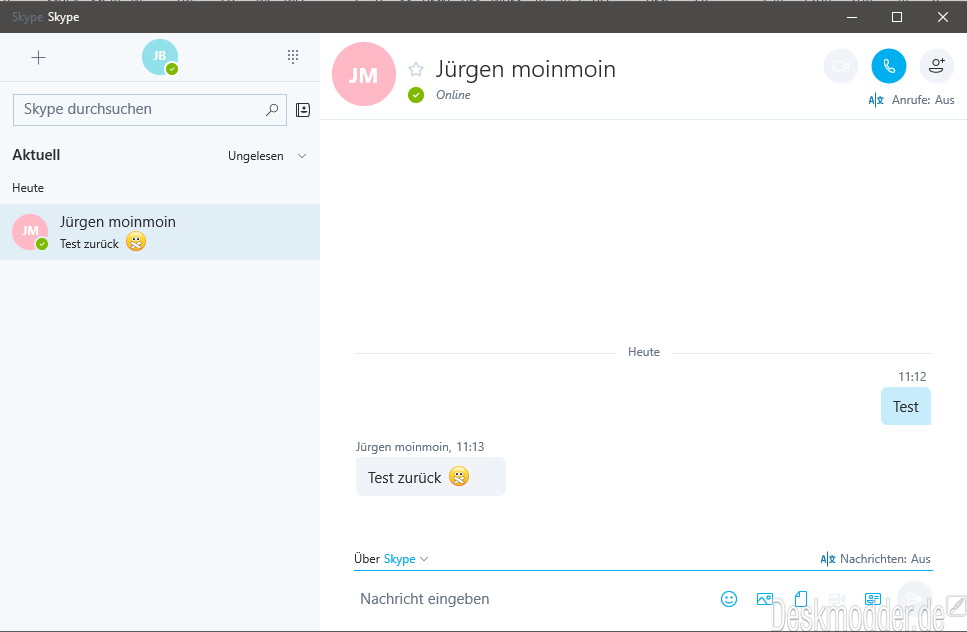The height and width of the screenshot is (632, 967).
Task: Minimize the Skype window
Action: coord(852,17)
